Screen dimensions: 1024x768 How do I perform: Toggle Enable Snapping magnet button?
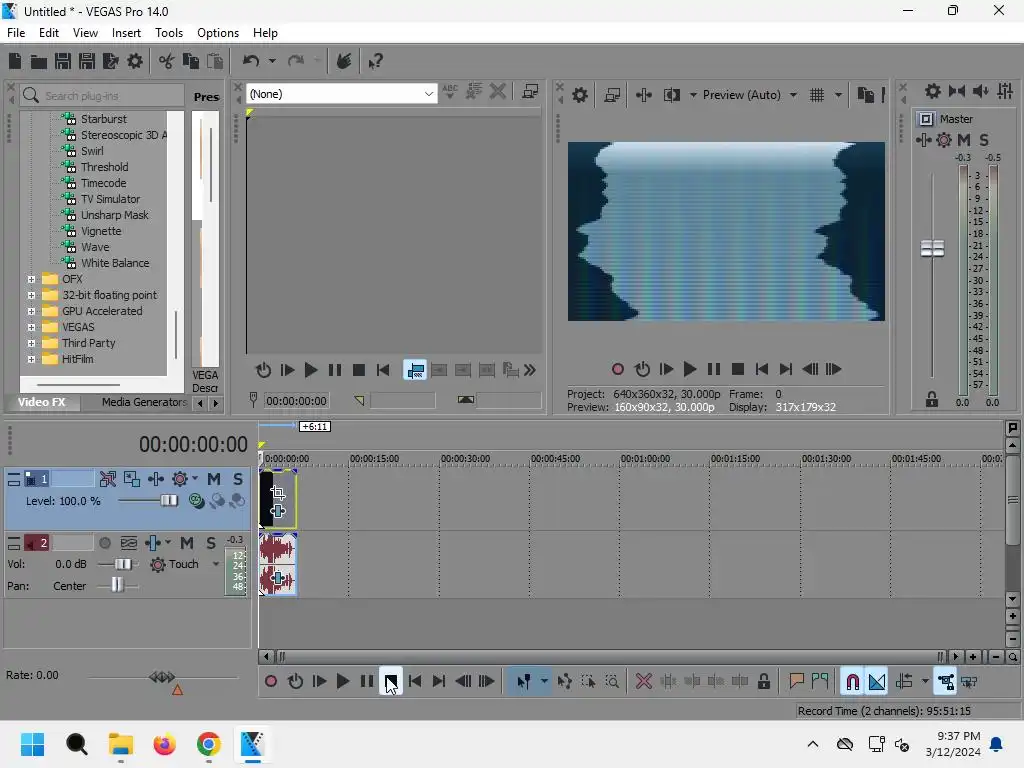(x=852, y=682)
